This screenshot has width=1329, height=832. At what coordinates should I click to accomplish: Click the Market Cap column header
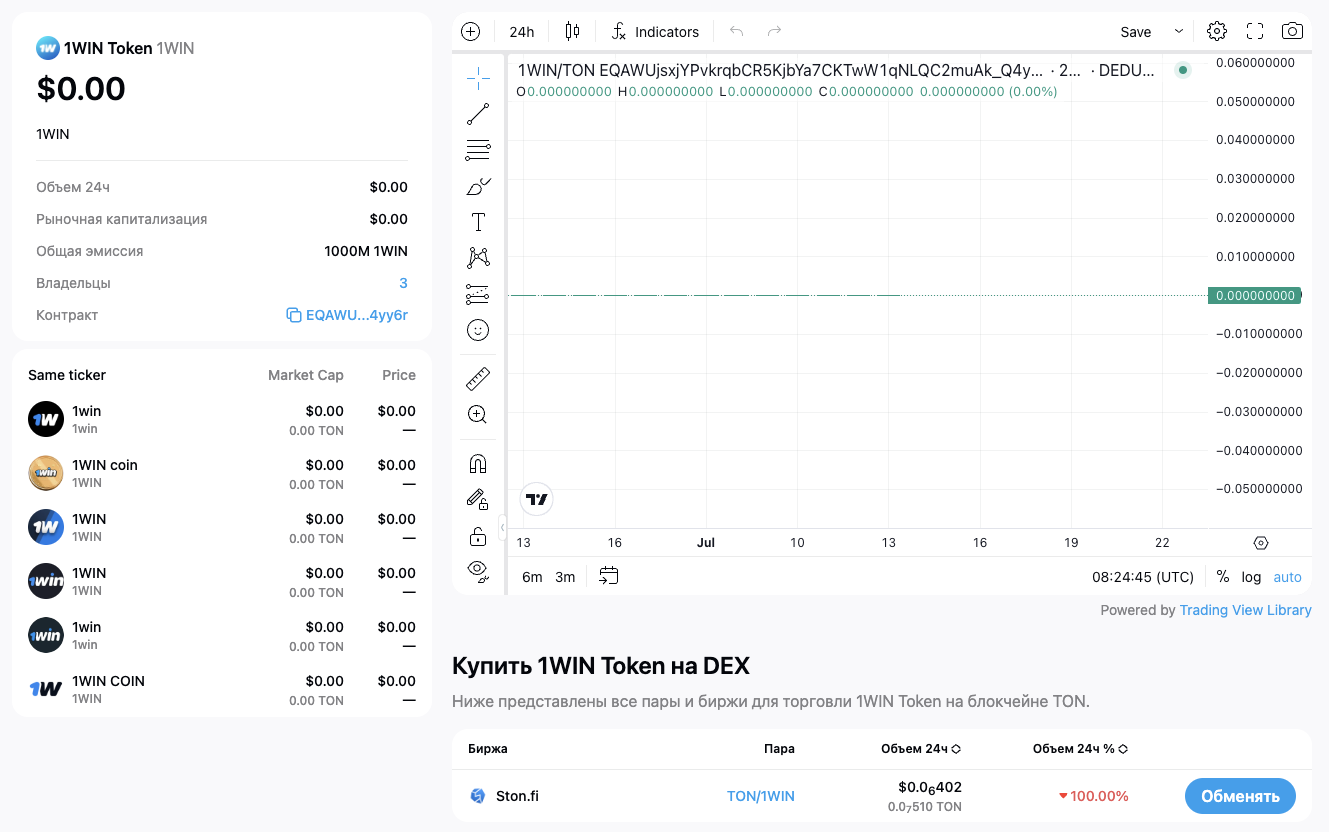tap(306, 375)
